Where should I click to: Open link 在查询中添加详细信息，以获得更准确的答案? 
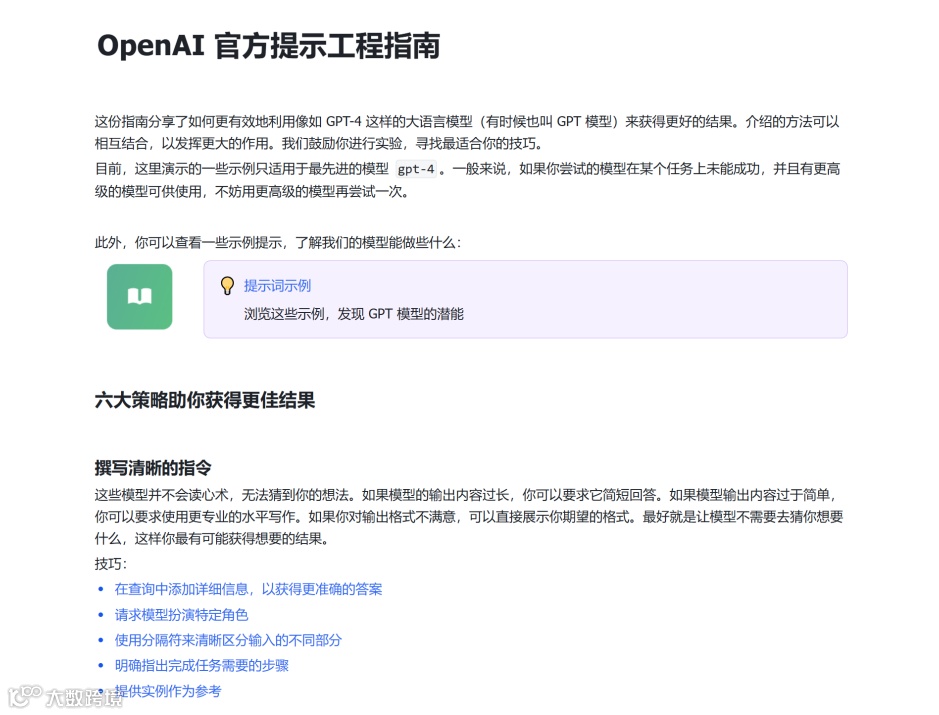point(249,589)
